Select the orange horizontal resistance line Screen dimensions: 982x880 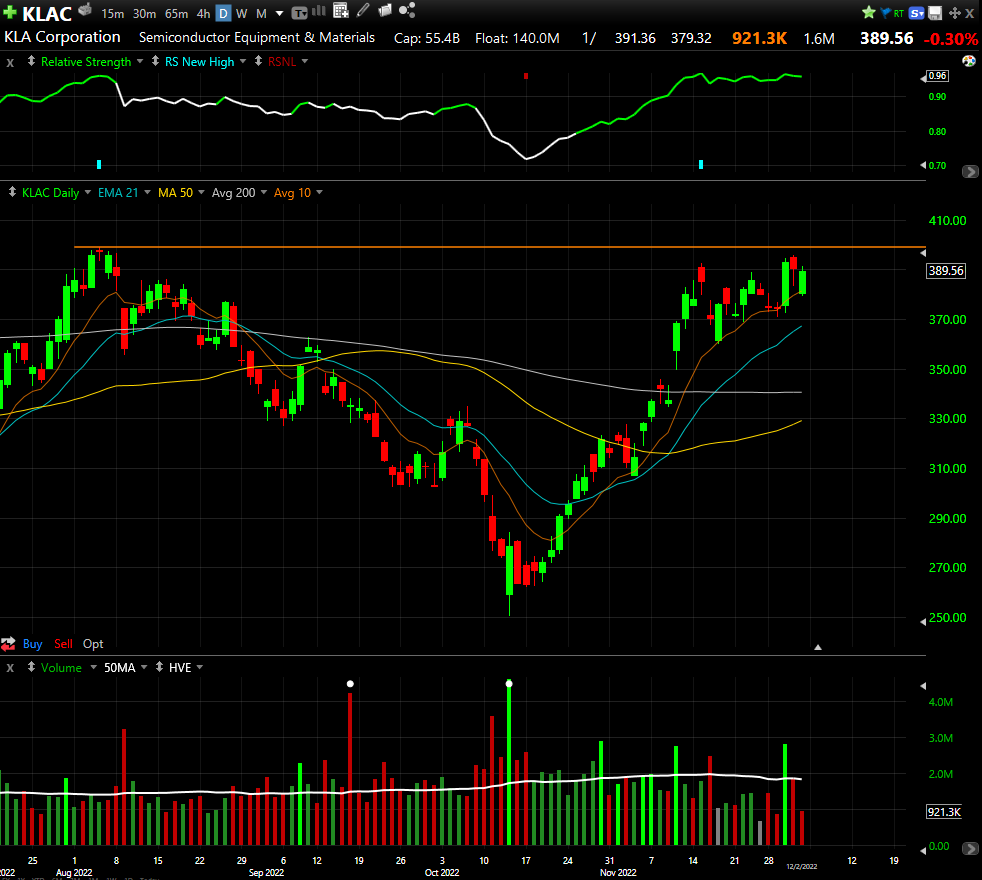(500, 247)
